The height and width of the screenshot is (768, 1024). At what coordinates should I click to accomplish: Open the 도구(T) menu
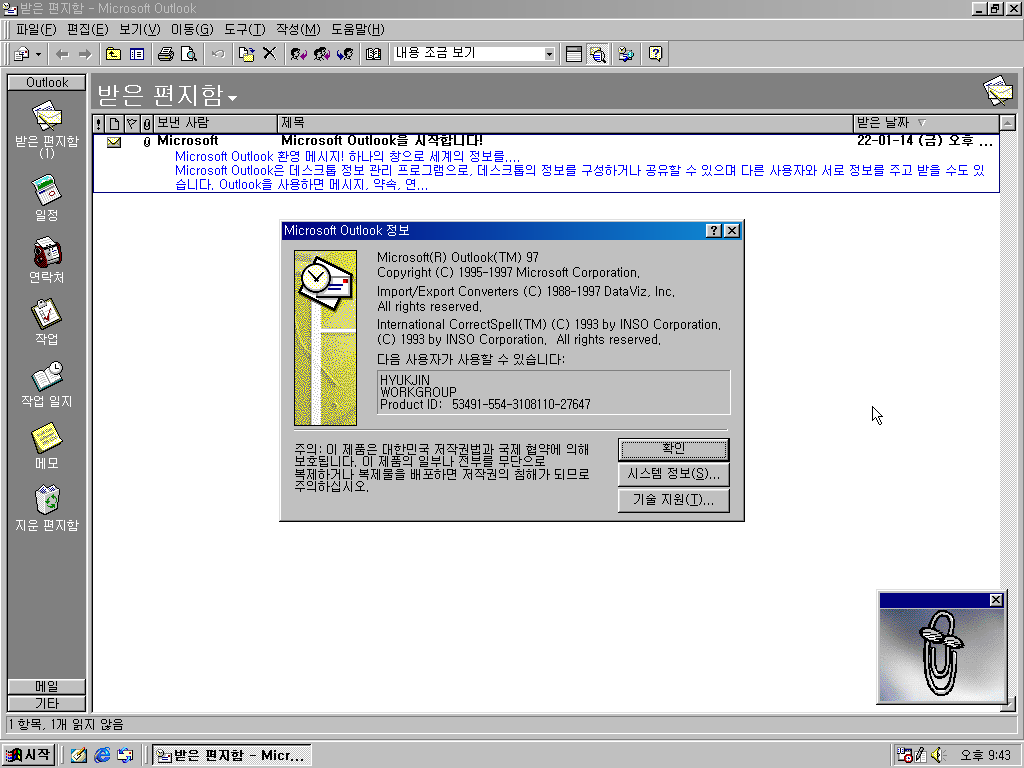(245, 29)
